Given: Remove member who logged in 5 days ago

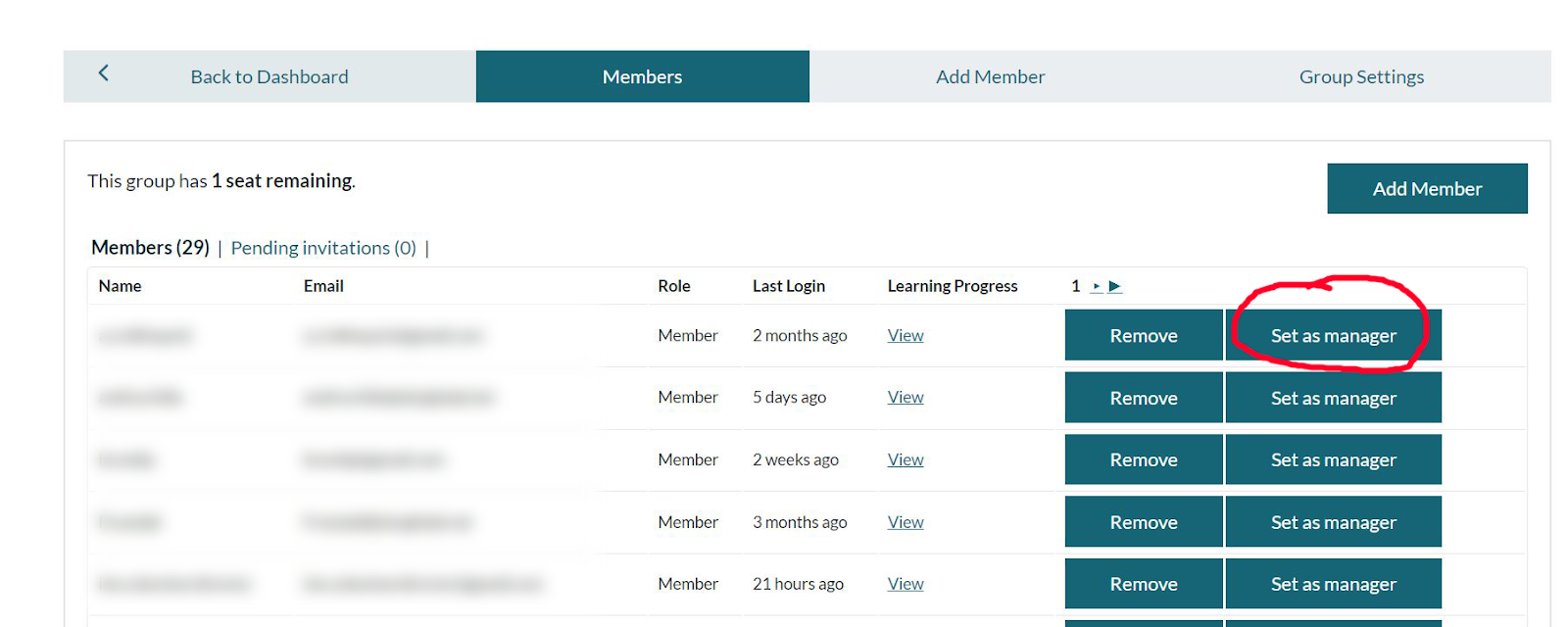Looking at the screenshot, I should pos(1144,398).
